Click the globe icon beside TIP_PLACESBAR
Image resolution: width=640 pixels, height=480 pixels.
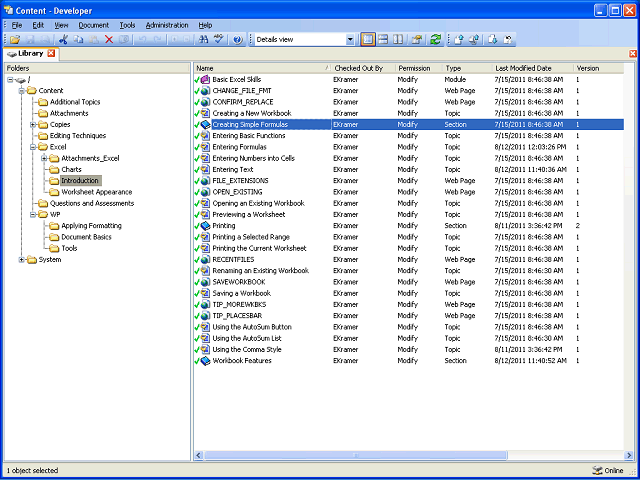point(206,316)
